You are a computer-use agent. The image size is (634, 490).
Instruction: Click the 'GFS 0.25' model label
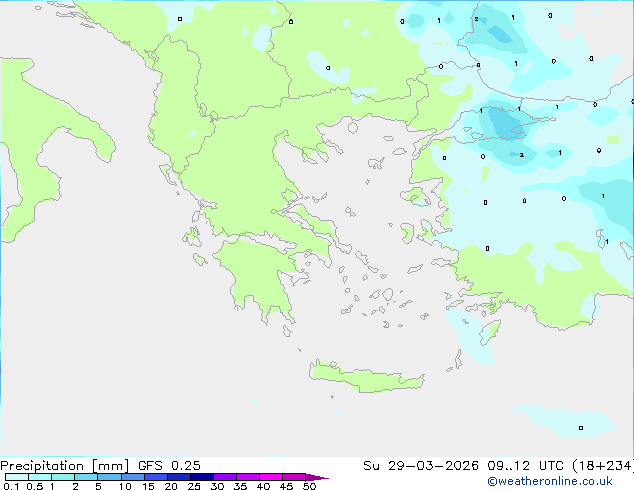169,466
